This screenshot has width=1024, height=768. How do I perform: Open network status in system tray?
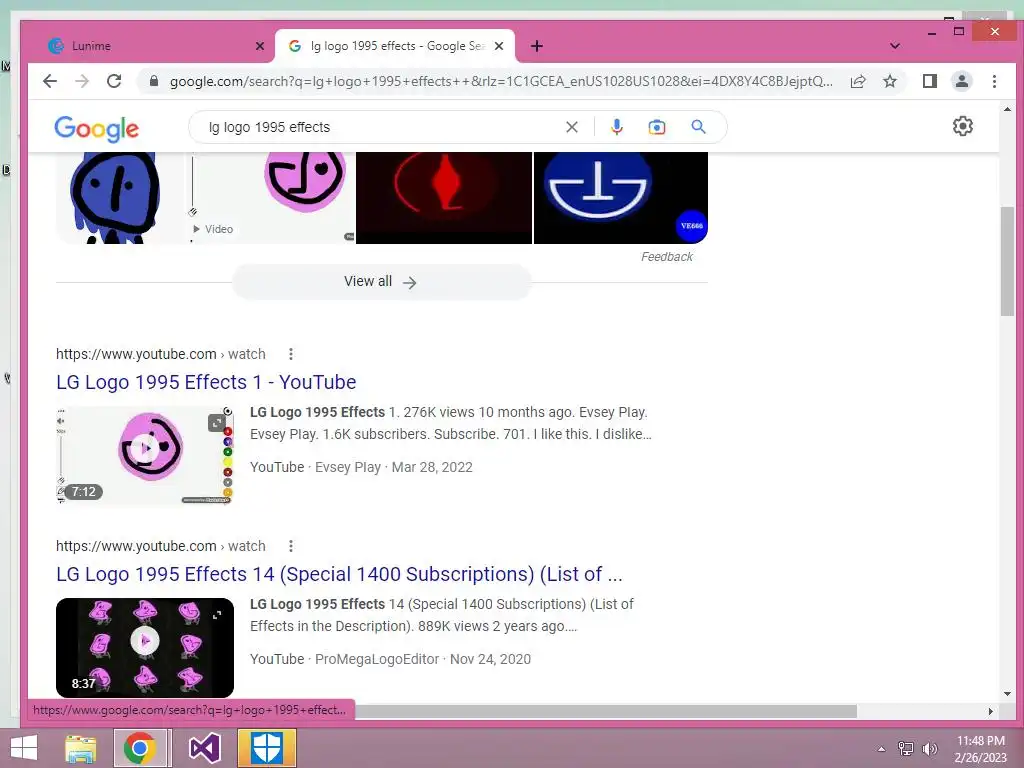pyautogui.click(x=905, y=749)
